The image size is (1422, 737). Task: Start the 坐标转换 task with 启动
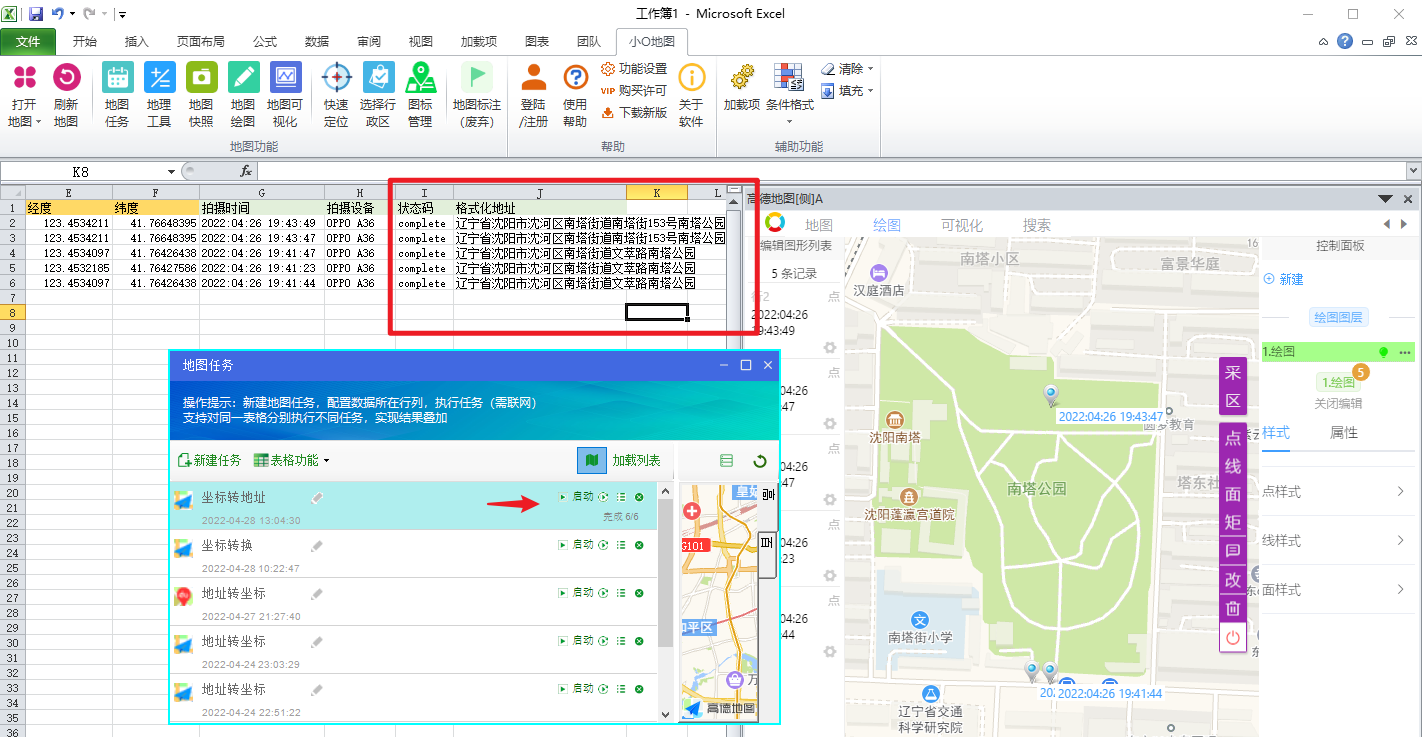tap(576, 545)
